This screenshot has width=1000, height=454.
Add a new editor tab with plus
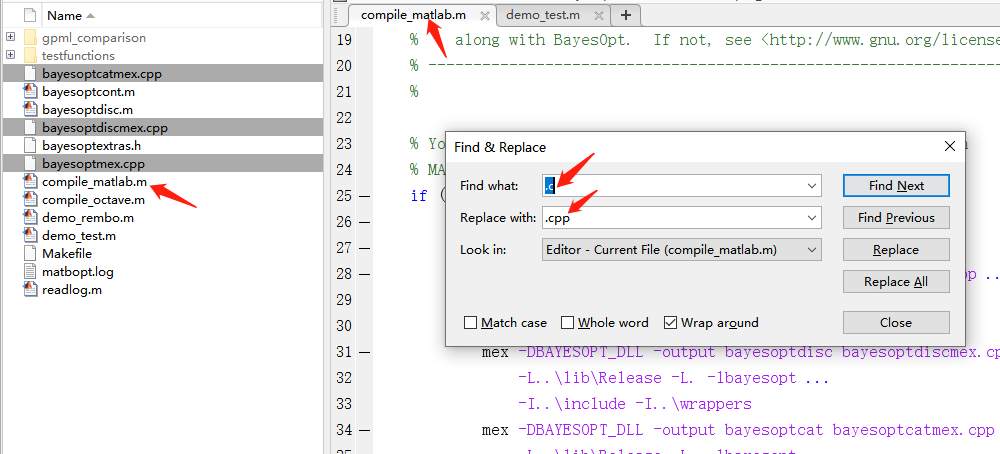pyautogui.click(x=626, y=15)
